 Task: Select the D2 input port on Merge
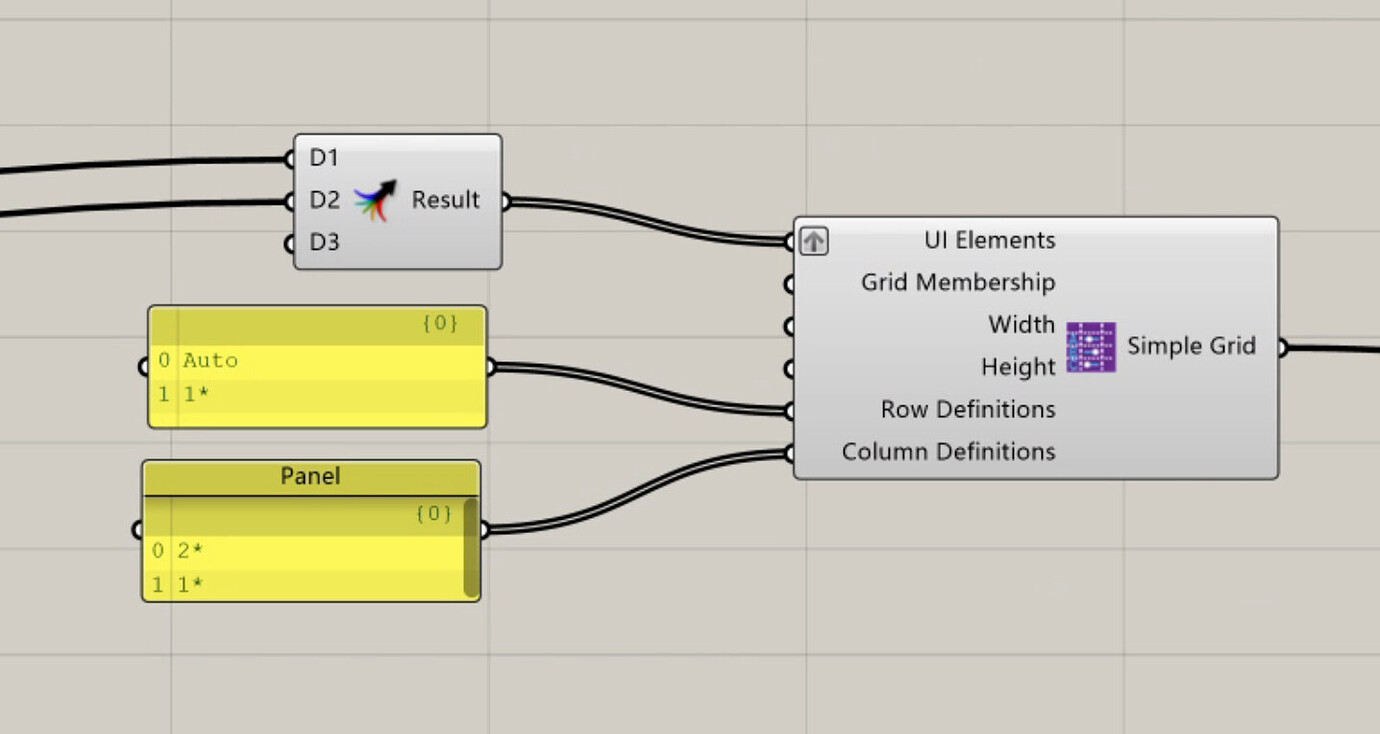pos(291,200)
